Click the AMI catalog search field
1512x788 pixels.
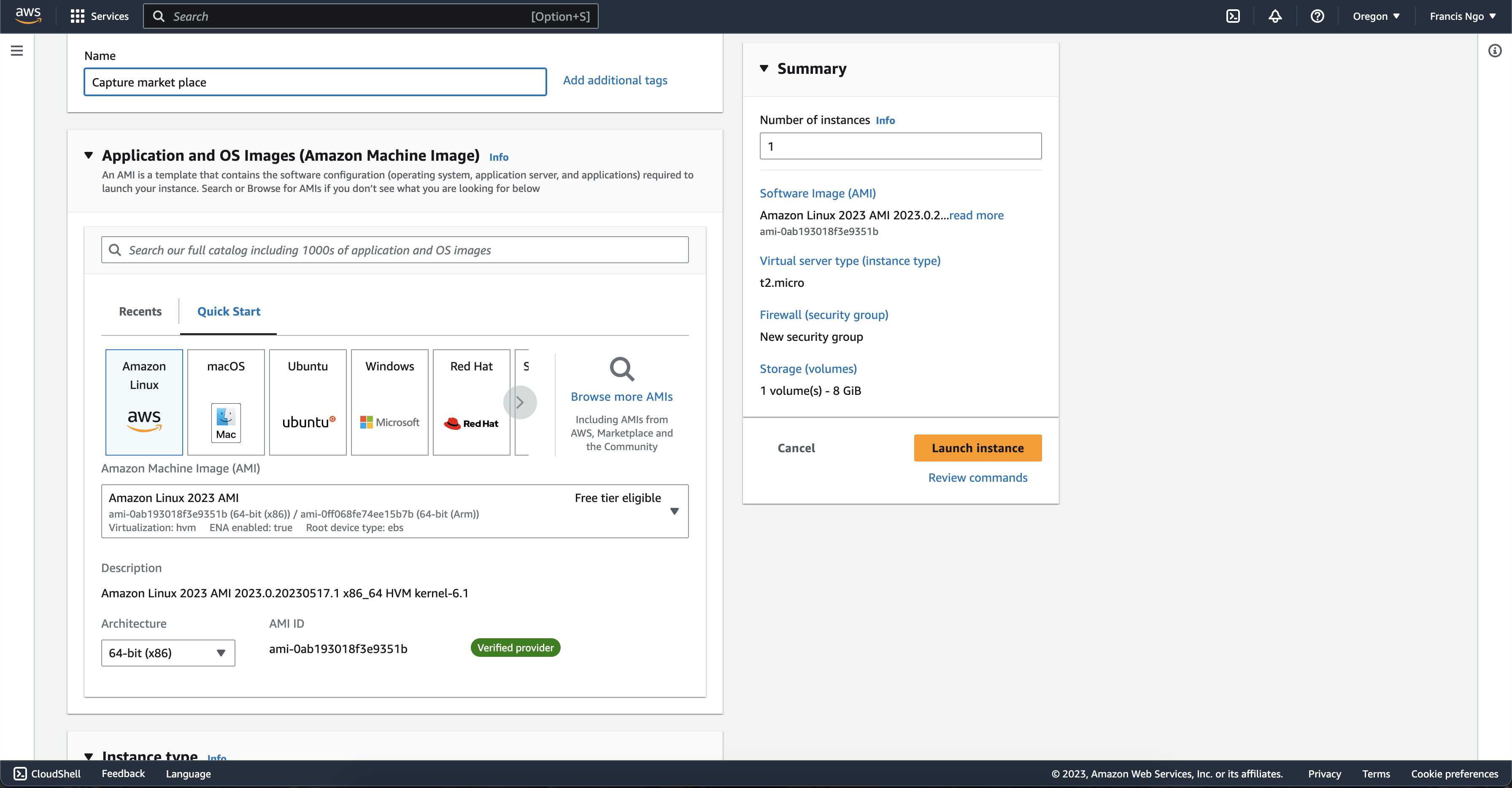tap(394, 250)
